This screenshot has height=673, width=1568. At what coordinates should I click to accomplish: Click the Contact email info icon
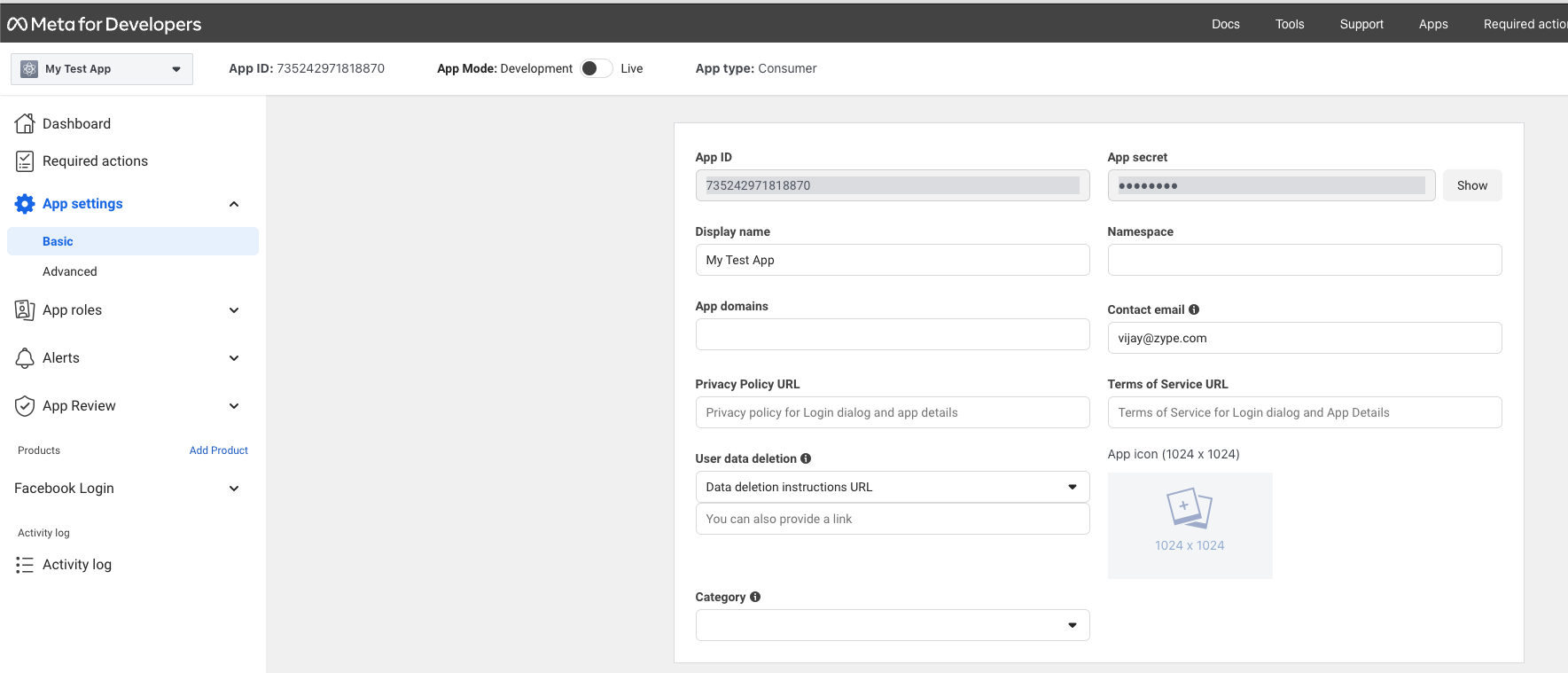(x=1194, y=309)
